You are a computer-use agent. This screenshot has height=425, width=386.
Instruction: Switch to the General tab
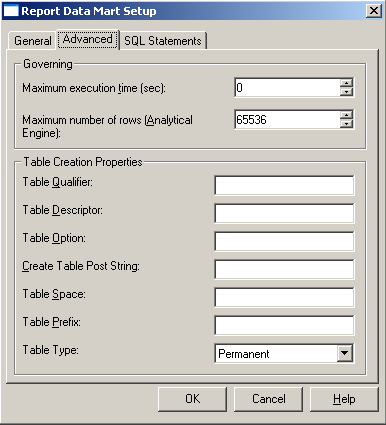tap(32, 41)
